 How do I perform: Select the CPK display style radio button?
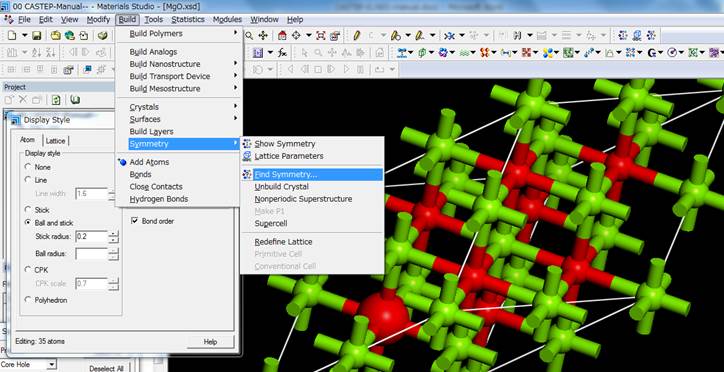pyautogui.click(x=28, y=270)
